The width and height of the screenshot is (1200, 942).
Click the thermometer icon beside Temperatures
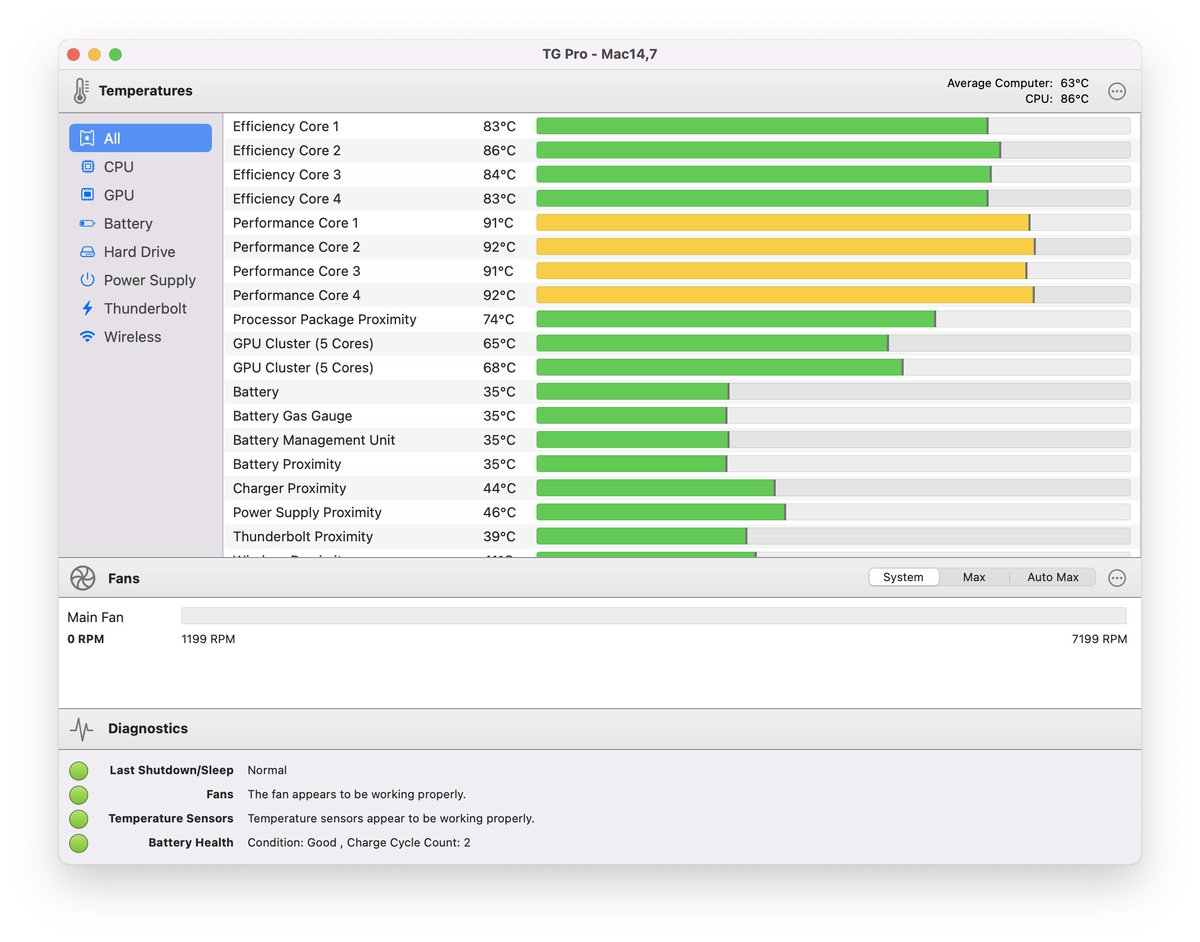[80, 91]
